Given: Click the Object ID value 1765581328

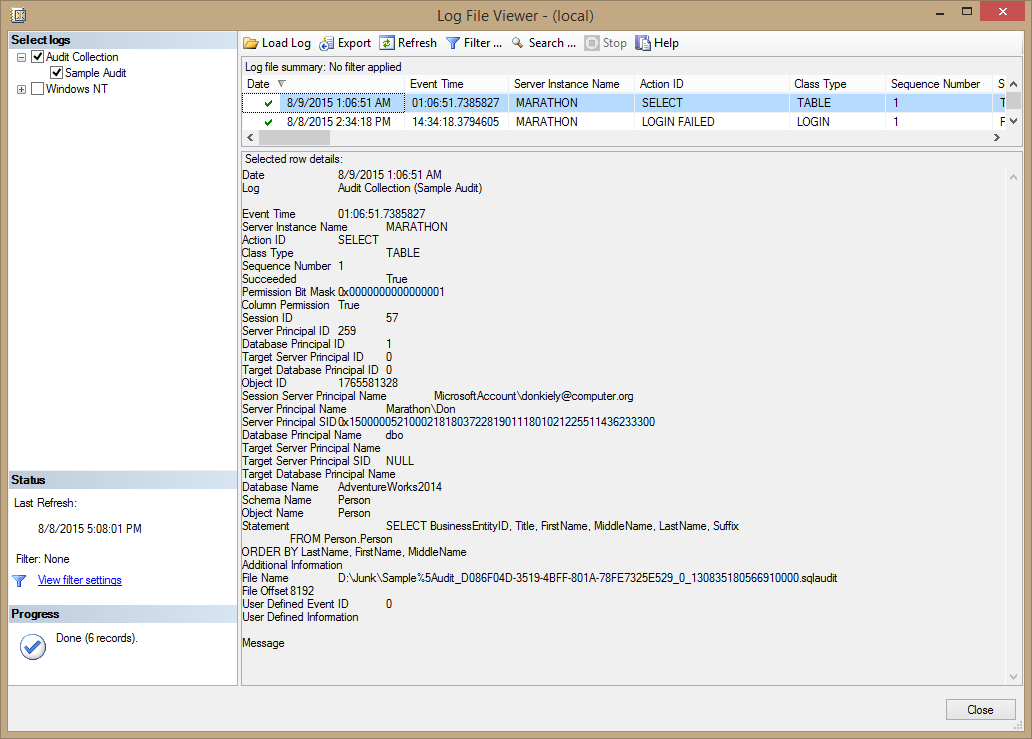Looking at the screenshot, I should click(368, 383).
